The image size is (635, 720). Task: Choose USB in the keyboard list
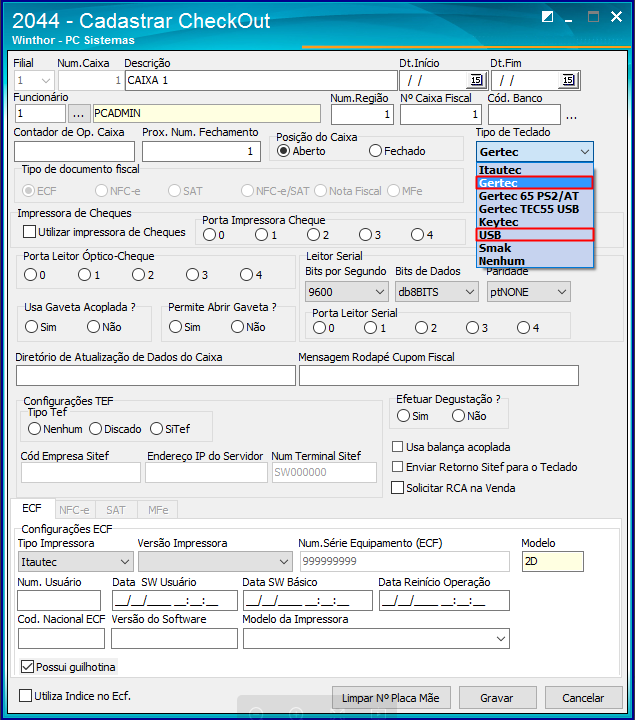(535, 235)
